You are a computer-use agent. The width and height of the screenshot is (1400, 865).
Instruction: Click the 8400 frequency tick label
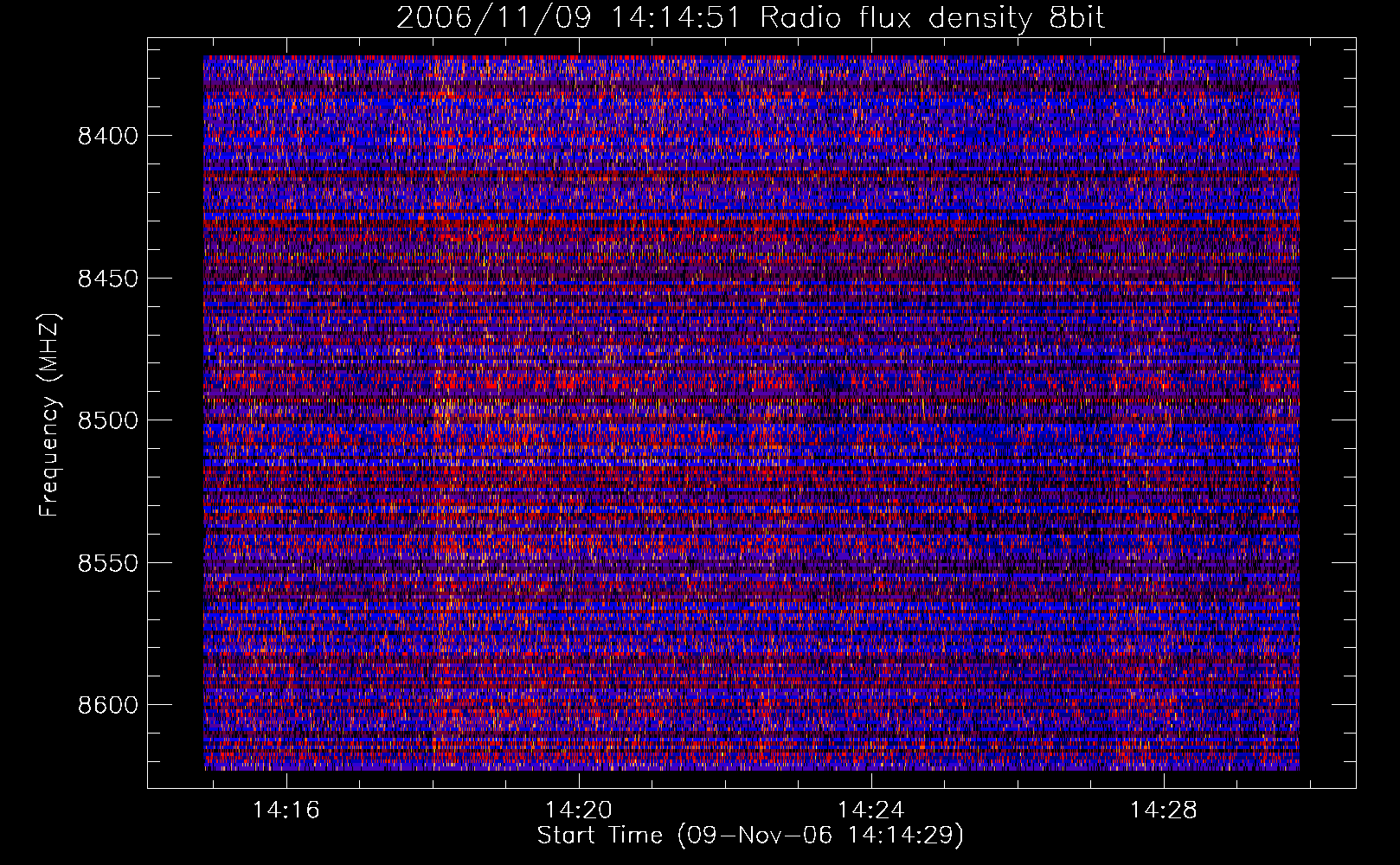(x=108, y=136)
